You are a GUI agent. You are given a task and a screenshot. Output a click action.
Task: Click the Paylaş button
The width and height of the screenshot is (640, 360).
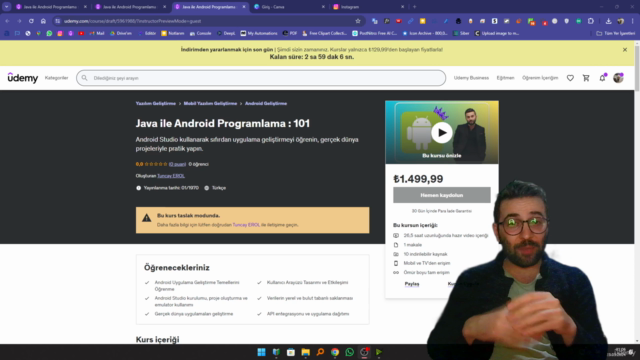point(412,284)
